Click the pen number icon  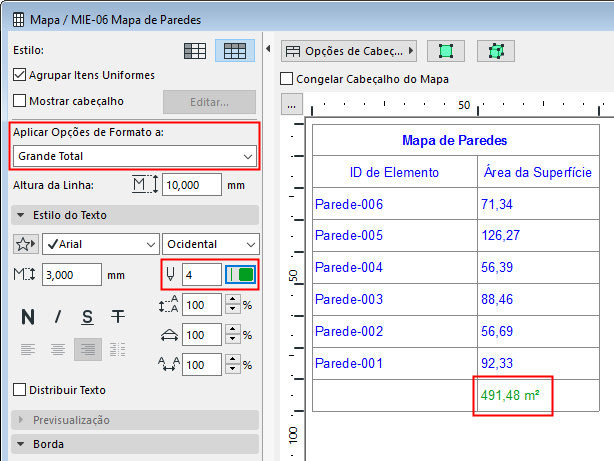170,274
